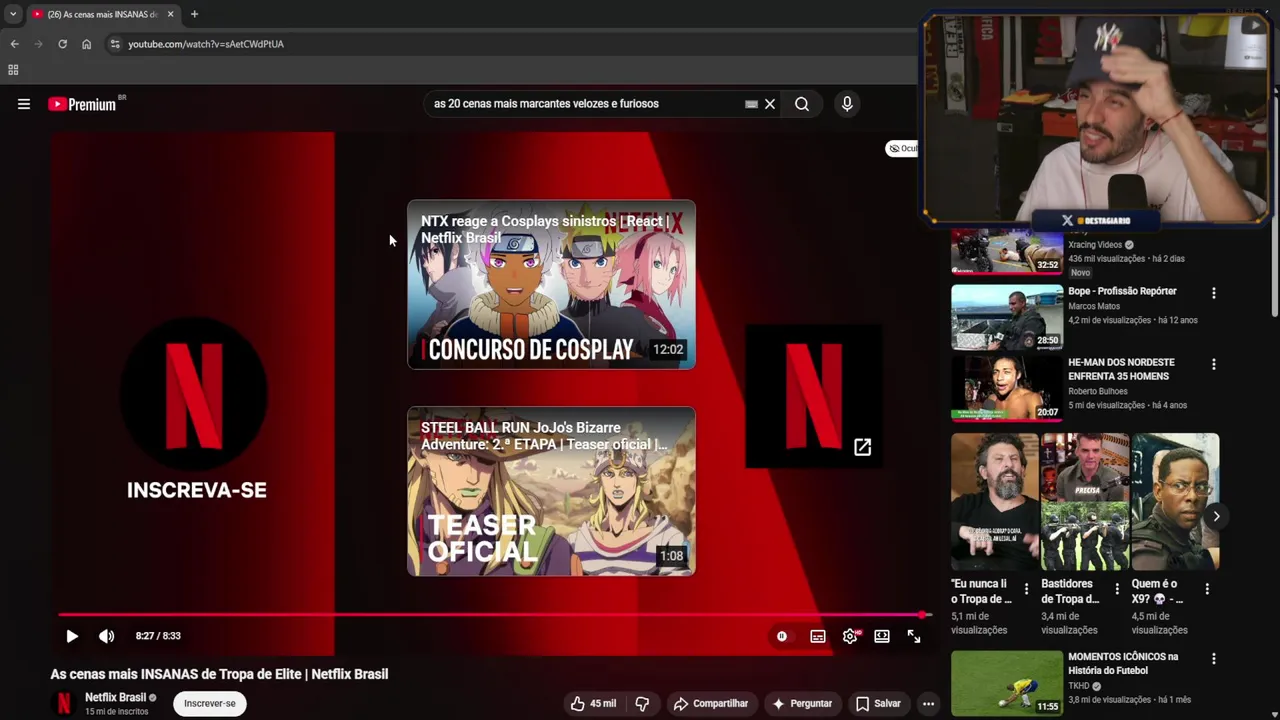The width and height of the screenshot is (1280, 720).
Task: Click the youtube.com address bar URL
Action: pos(206,44)
